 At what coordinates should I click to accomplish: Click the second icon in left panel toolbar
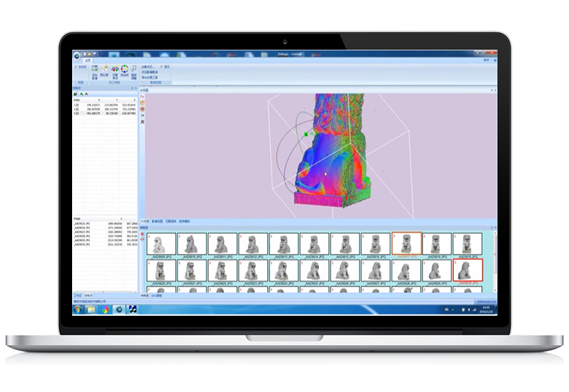[x=82, y=94]
